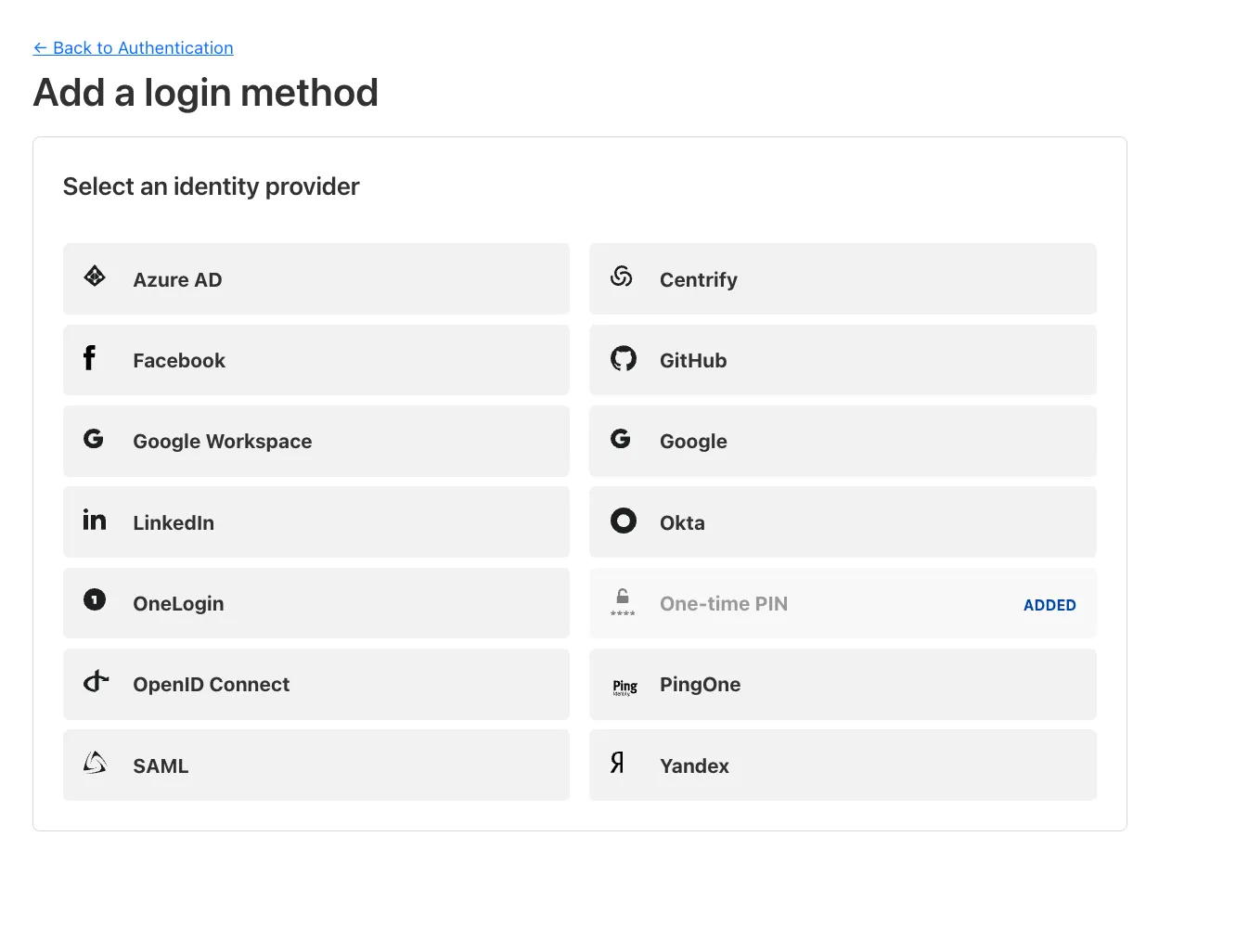Choose PingOne identity provider
Screen dimensions: 1236x952
pos(843,685)
